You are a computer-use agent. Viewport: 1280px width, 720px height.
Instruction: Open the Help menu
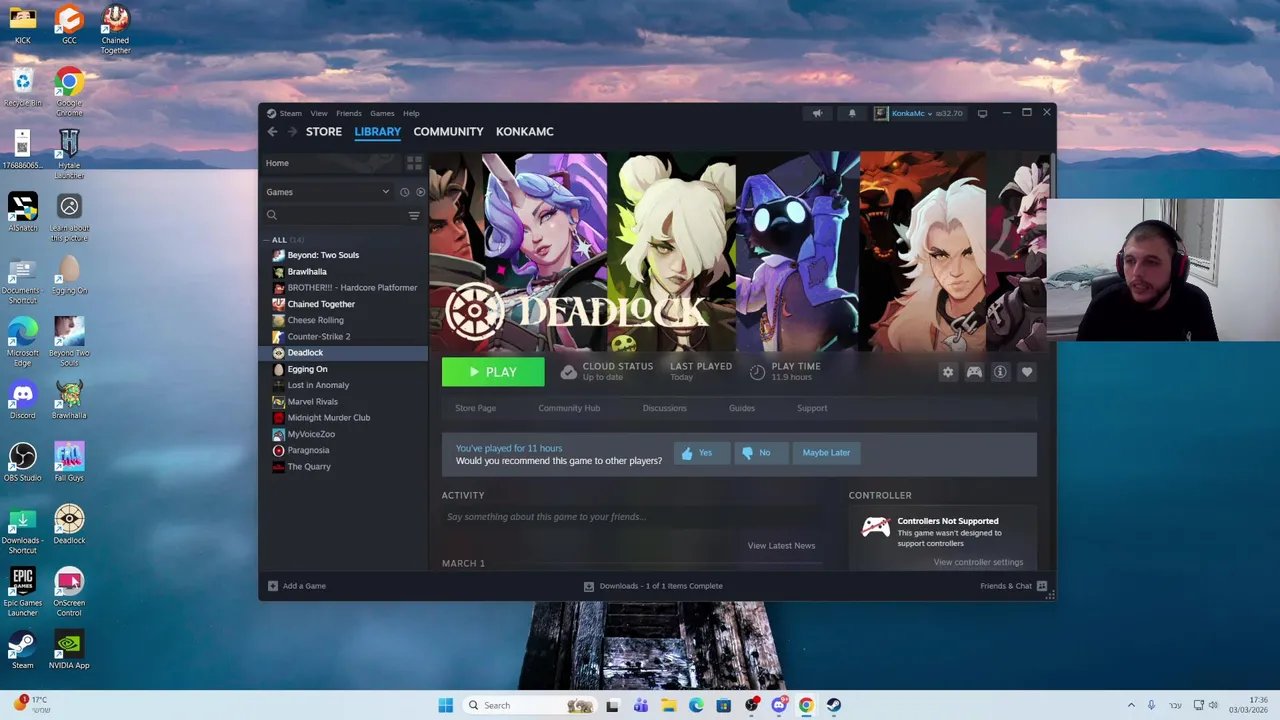[x=411, y=113]
